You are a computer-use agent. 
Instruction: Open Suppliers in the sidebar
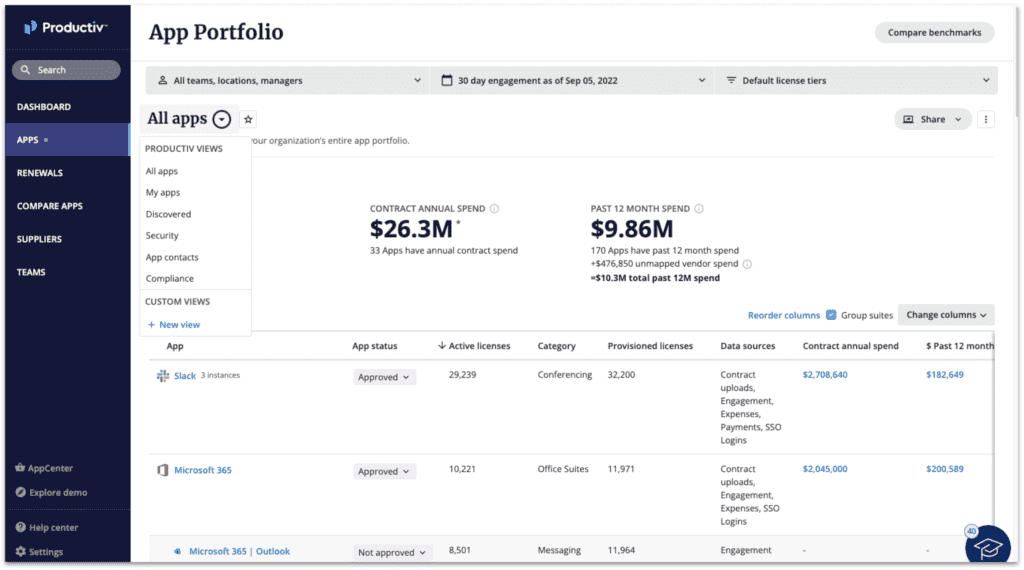click(x=39, y=239)
